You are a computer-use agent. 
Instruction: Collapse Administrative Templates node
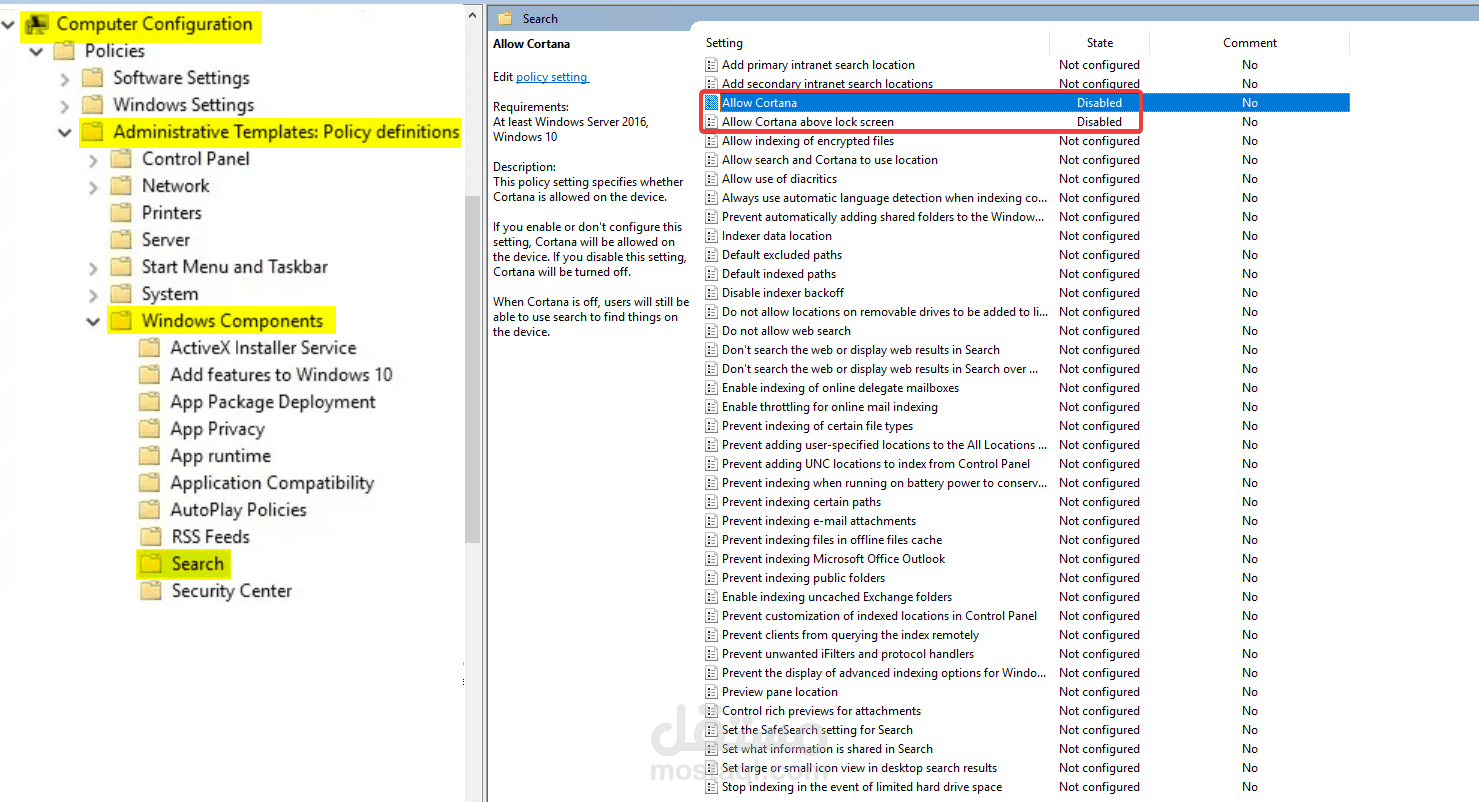coord(65,132)
